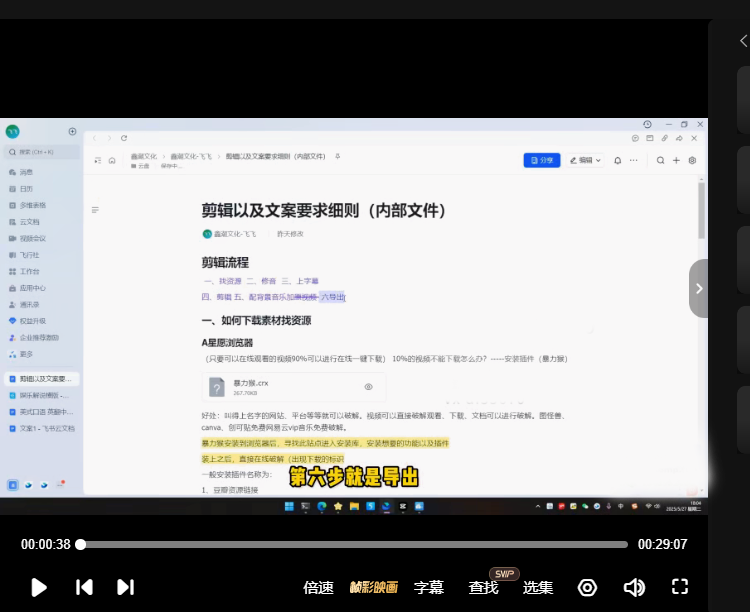Open the 编辑 edit mode dropdown
750x612 pixels.
coord(585,160)
